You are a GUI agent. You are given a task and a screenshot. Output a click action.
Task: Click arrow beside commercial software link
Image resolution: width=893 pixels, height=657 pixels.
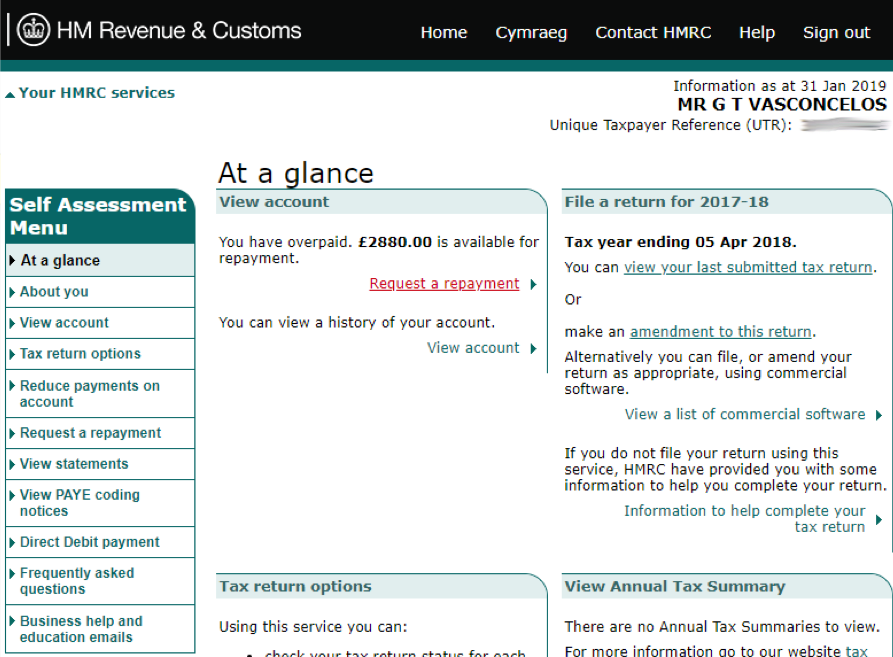point(879,415)
